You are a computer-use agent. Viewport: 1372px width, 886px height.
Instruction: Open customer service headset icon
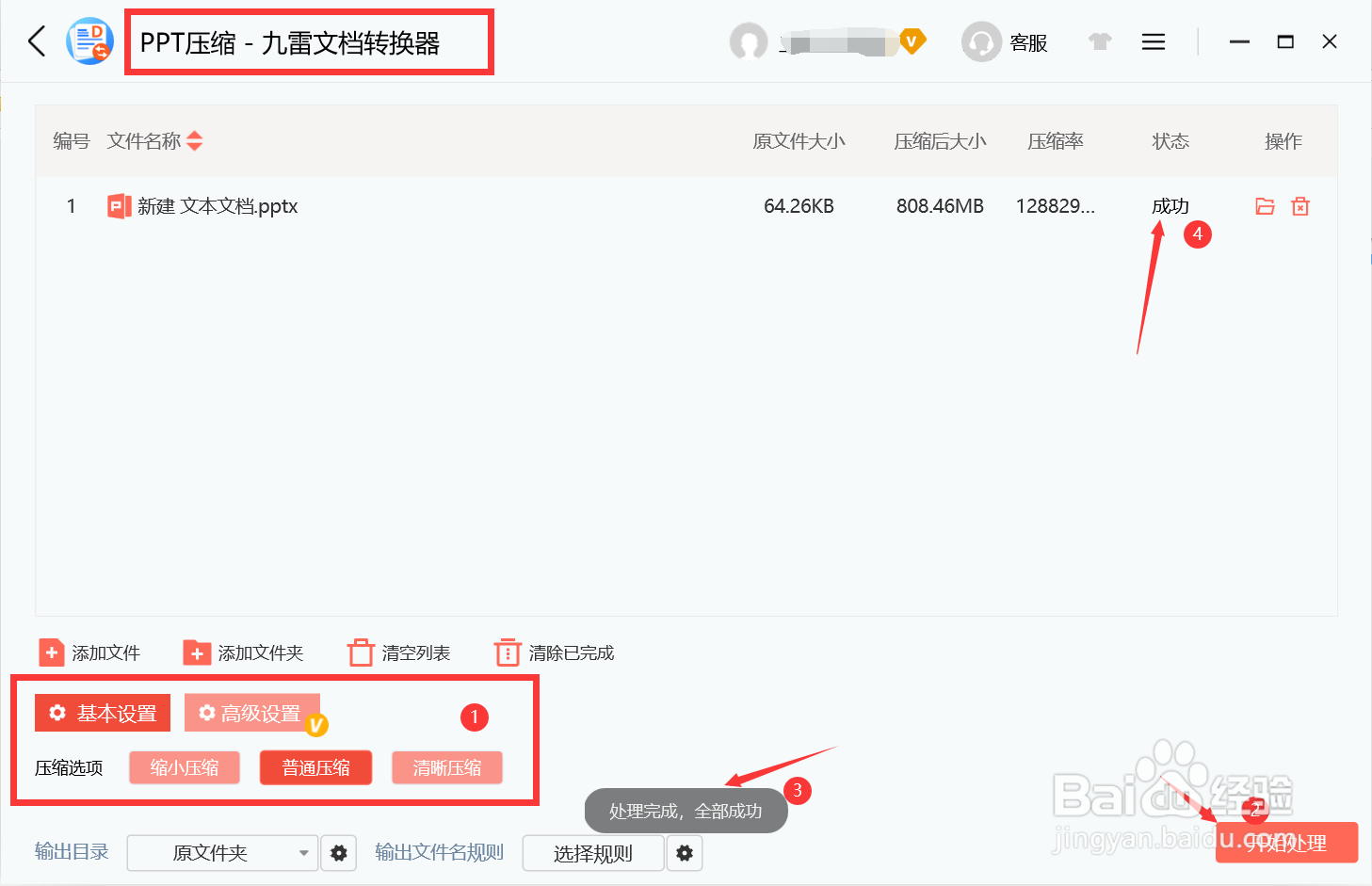tap(981, 41)
